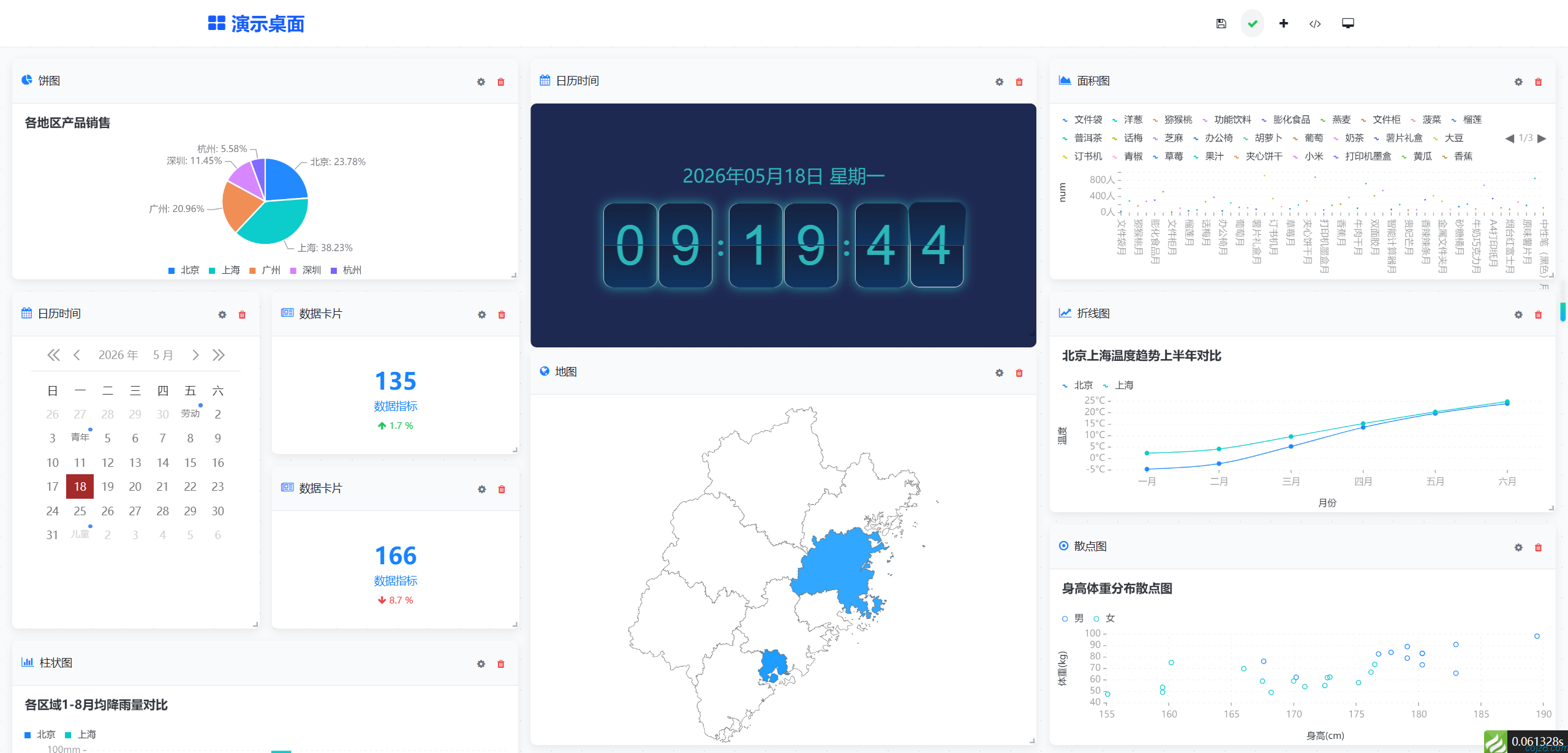Open the code view icon
The width and height of the screenshot is (1568, 753).
[x=1315, y=24]
